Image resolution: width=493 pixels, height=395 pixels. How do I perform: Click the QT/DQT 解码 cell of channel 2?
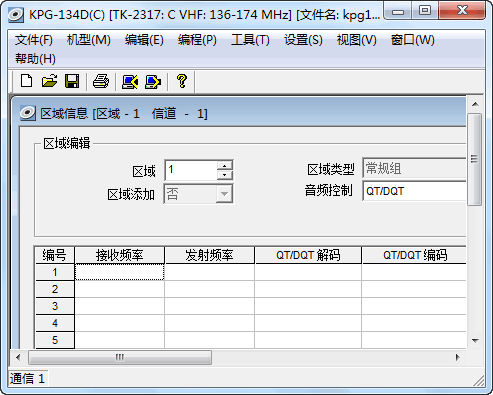pos(308,289)
